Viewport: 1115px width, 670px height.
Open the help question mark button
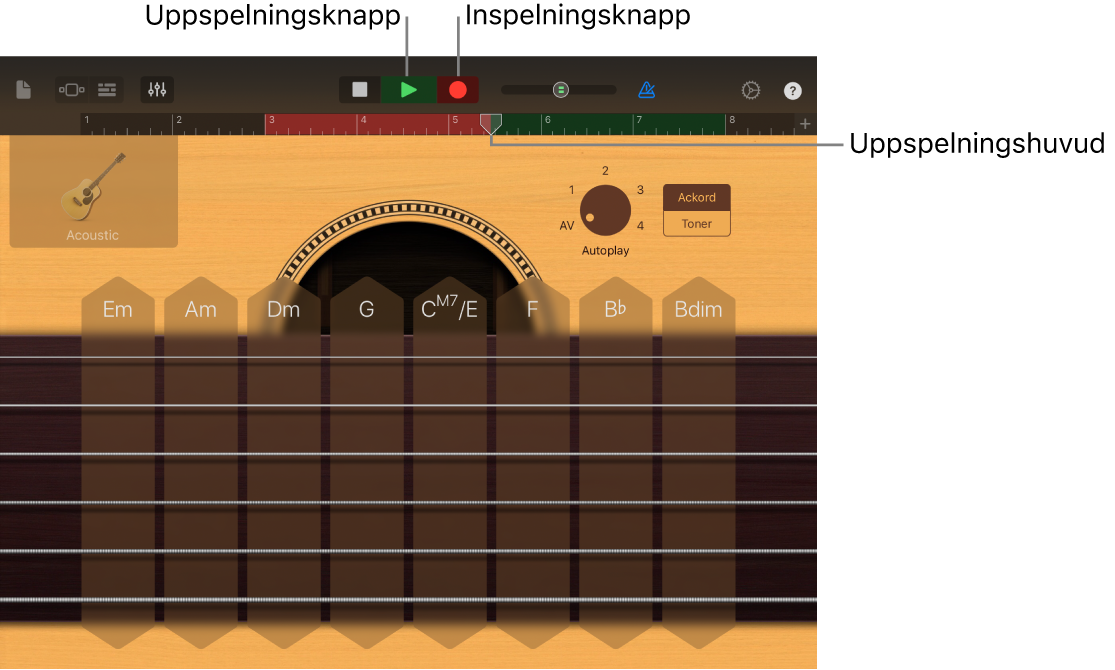(x=792, y=91)
